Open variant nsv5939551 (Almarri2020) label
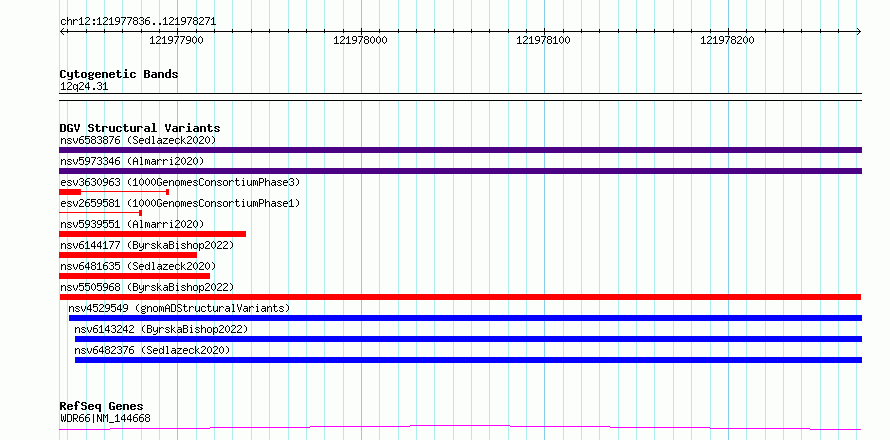The image size is (890, 440). 132,224
